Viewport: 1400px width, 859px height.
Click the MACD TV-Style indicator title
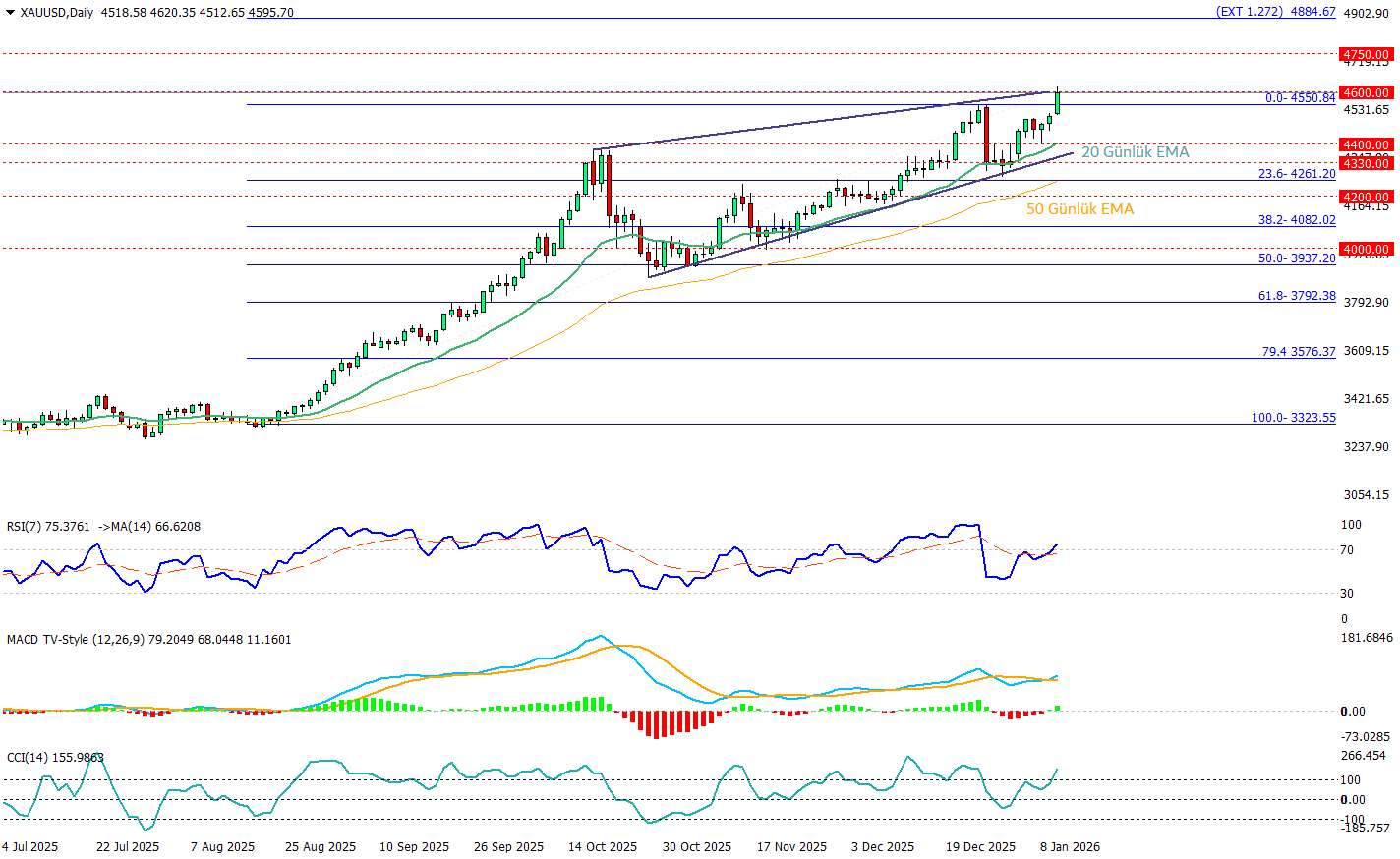pos(148,640)
